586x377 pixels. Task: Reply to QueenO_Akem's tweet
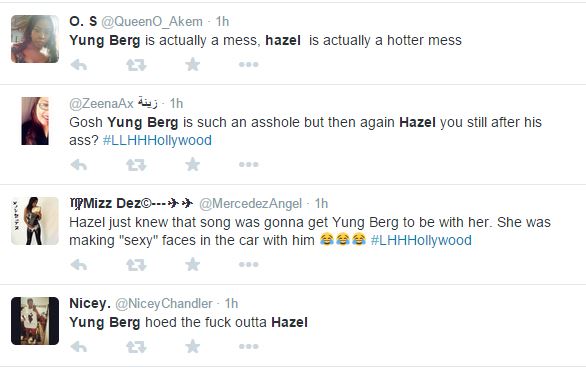coord(79,65)
